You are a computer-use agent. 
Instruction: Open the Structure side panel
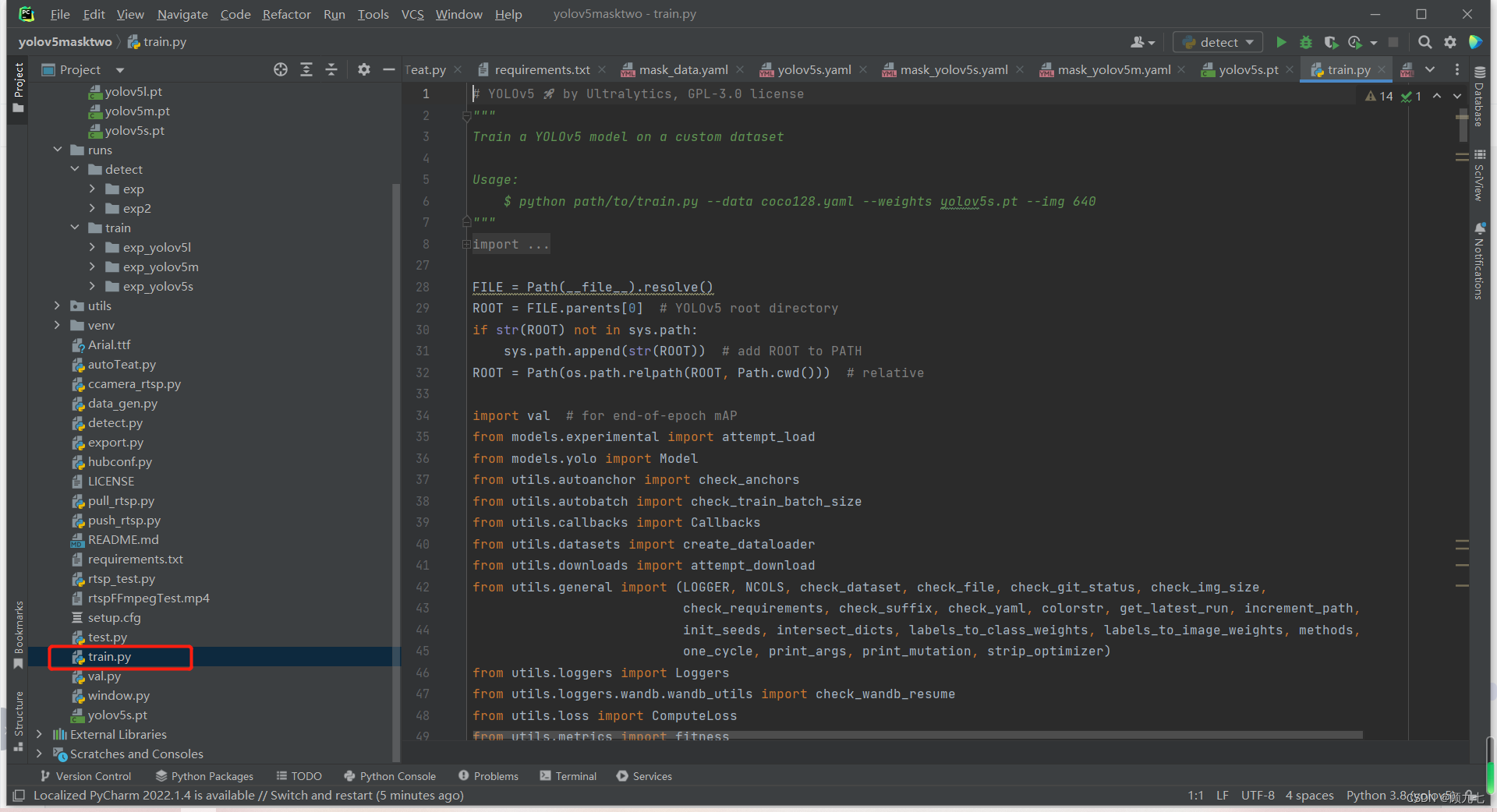click(x=19, y=721)
